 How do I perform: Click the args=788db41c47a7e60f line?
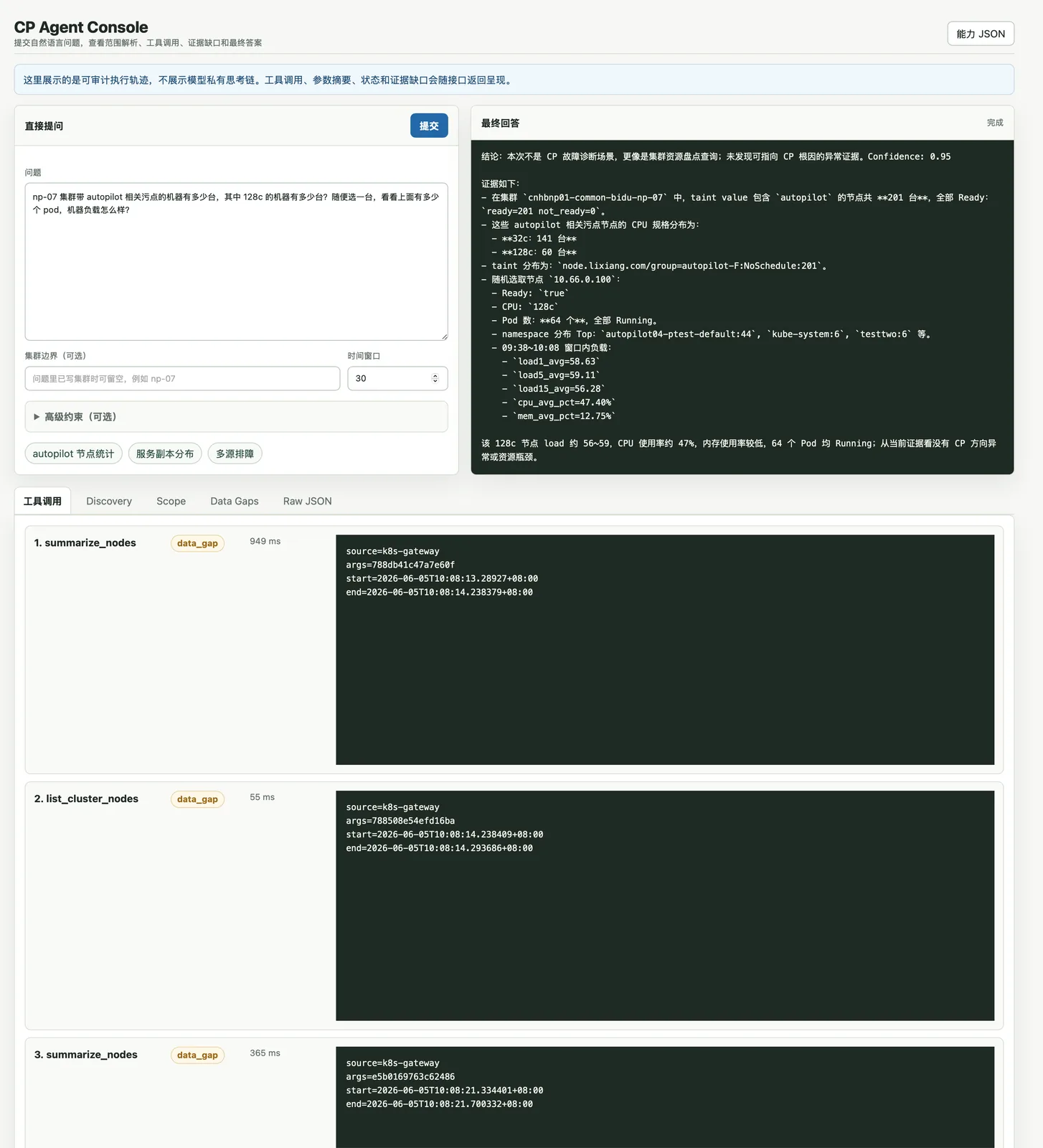(400, 565)
